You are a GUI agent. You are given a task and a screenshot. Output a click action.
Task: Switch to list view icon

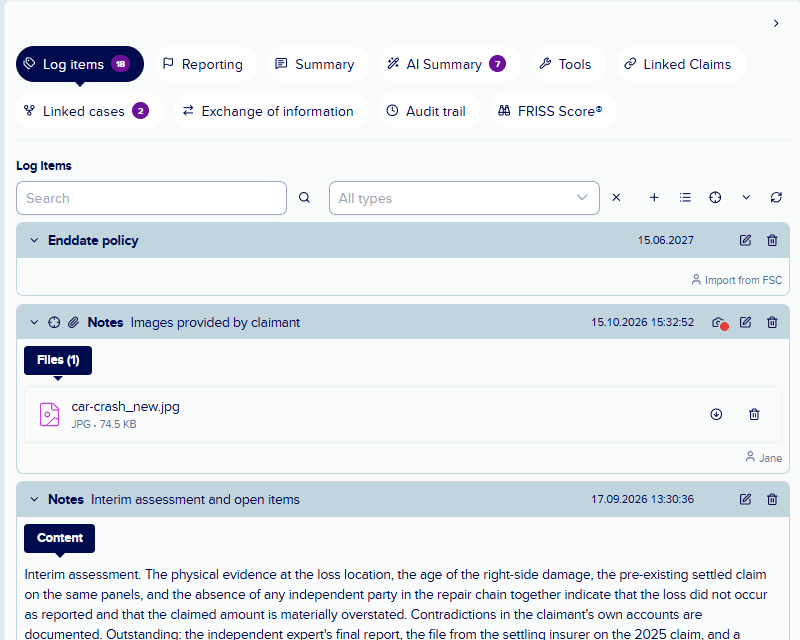[685, 198]
